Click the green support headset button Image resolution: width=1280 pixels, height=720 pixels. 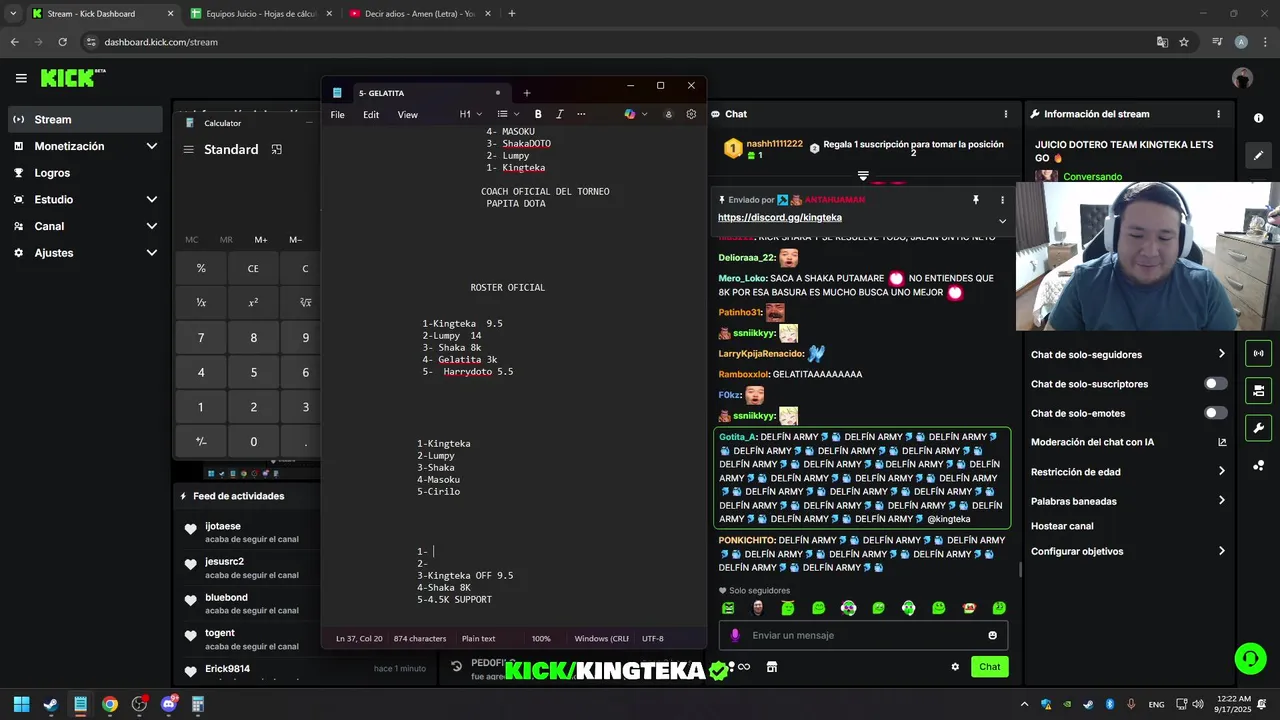[x=1250, y=658]
